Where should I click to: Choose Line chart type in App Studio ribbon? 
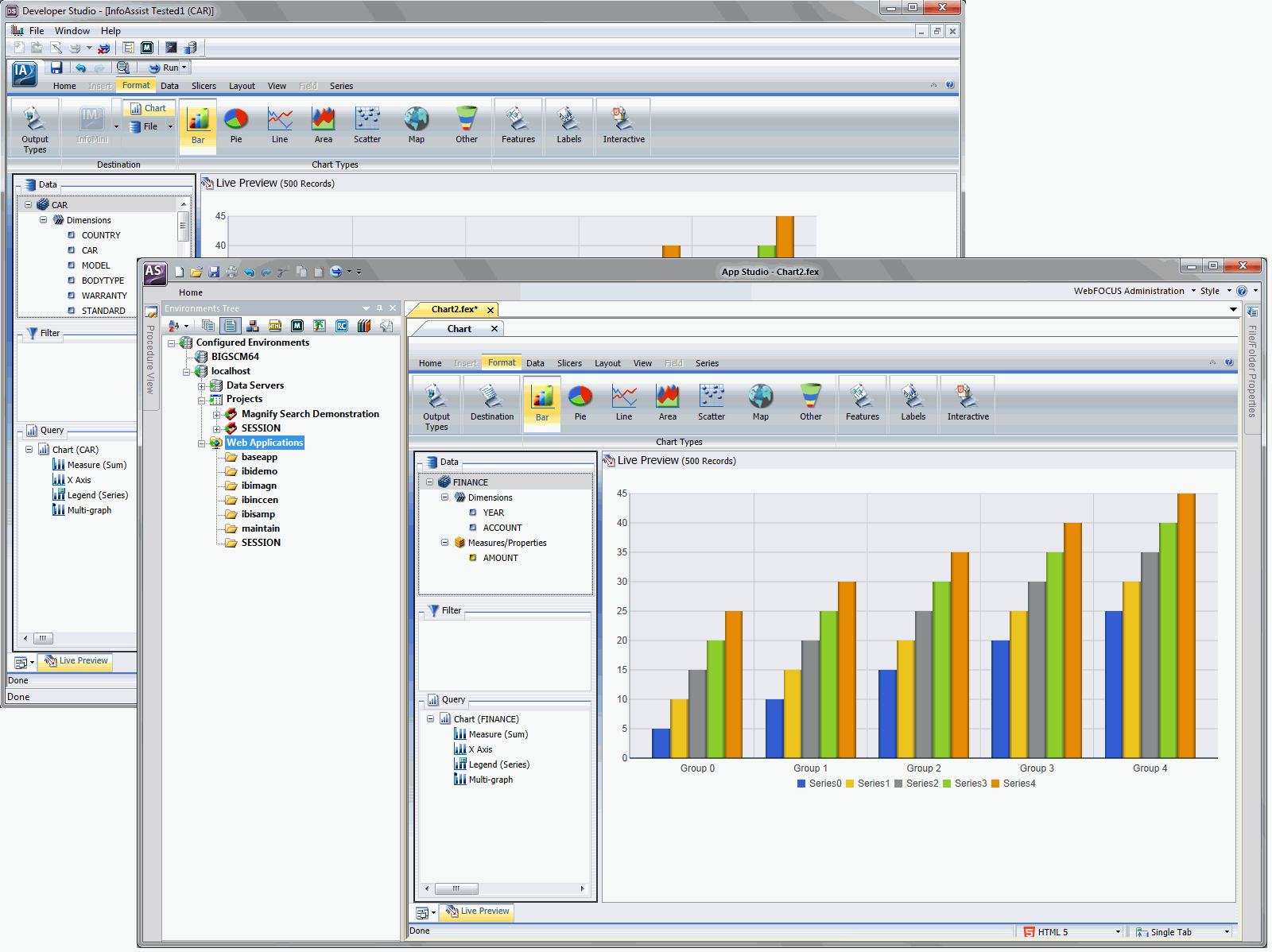pyautogui.click(x=624, y=404)
